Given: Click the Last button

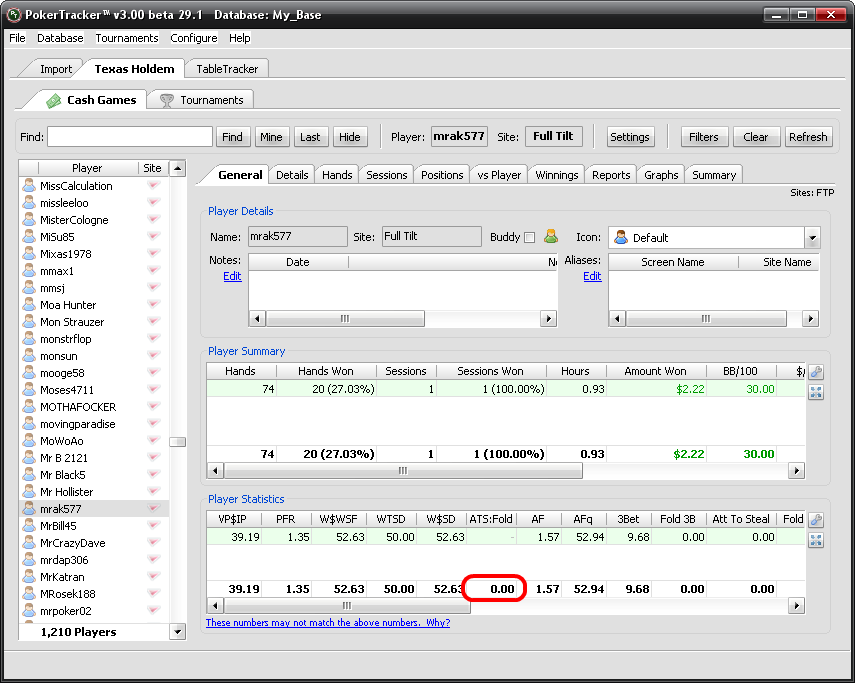Looking at the screenshot, I should [310, 137].
